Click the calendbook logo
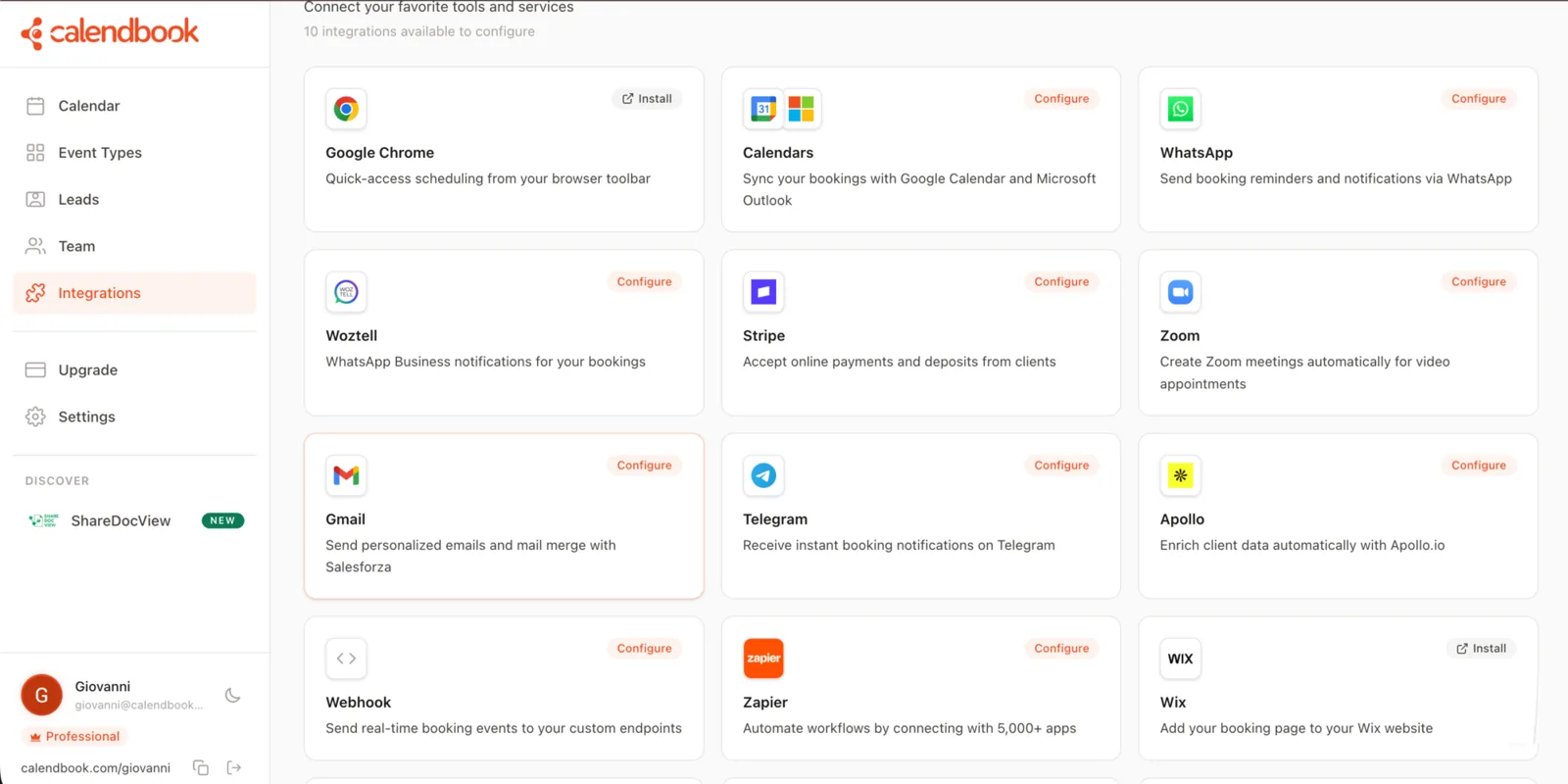 click(110, 32)
